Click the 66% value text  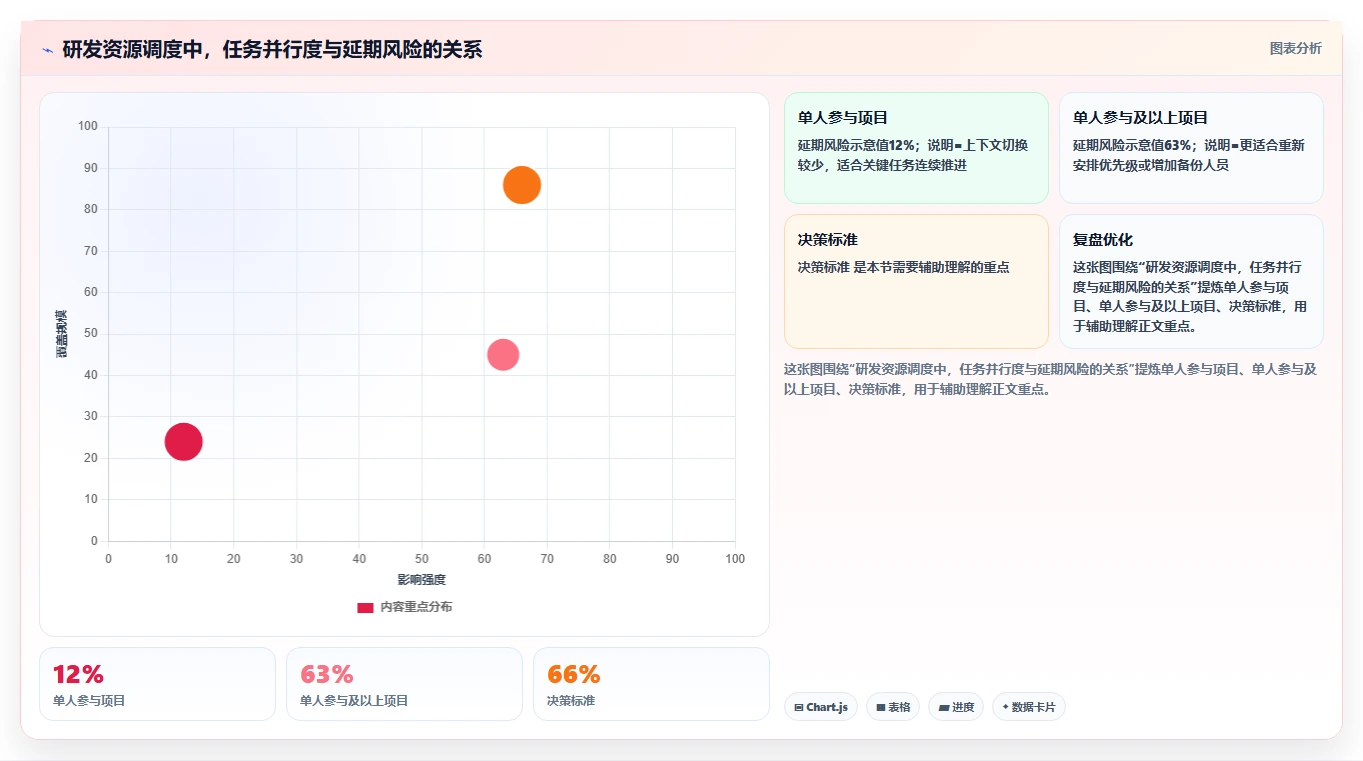click(x=574, y=675)
